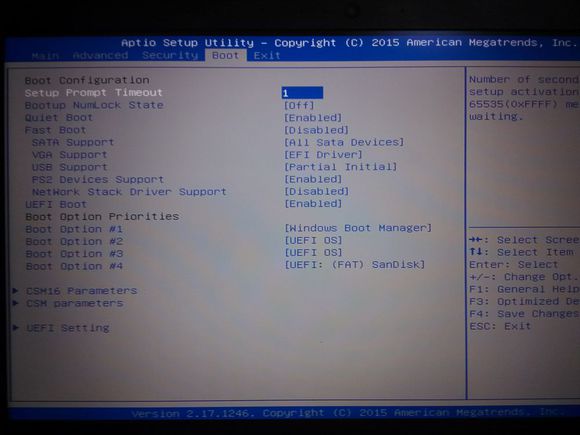Toggle Fast Boot [Disabled] value
Viewport: 580px width, 435px height.
(316, 130)
